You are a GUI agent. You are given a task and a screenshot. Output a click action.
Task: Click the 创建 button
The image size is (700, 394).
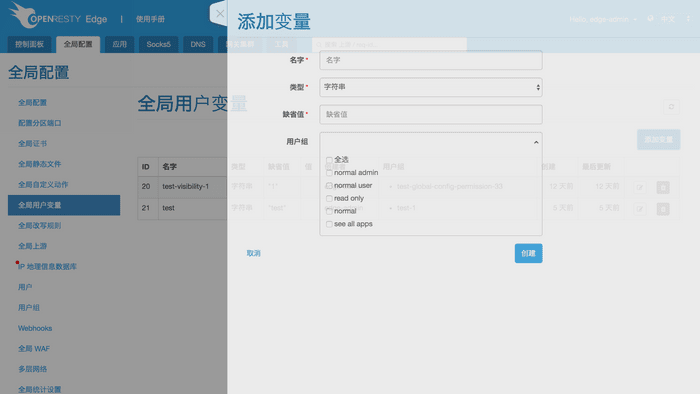528,253
